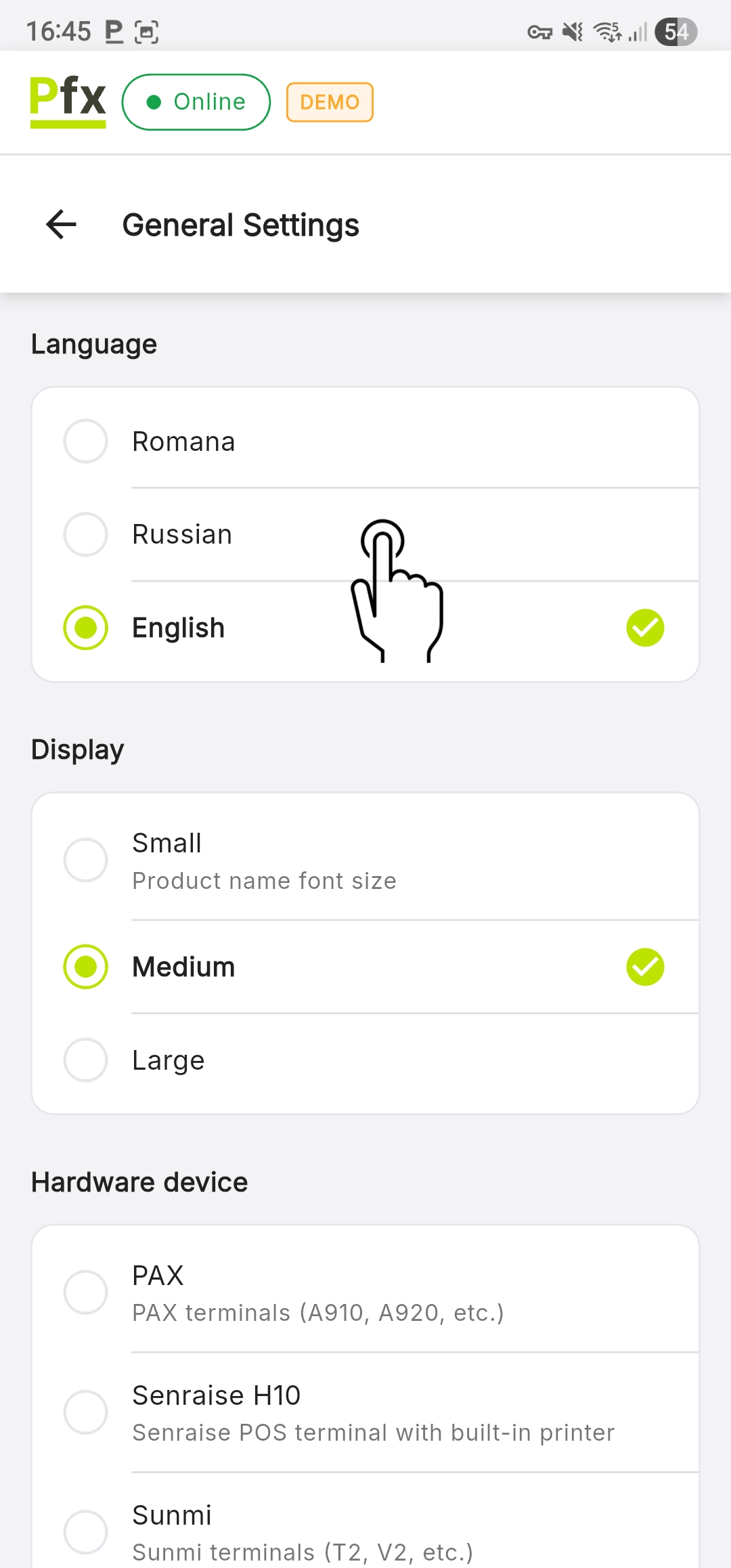Choose PAX terminals hardware device

click(86, 1292)
